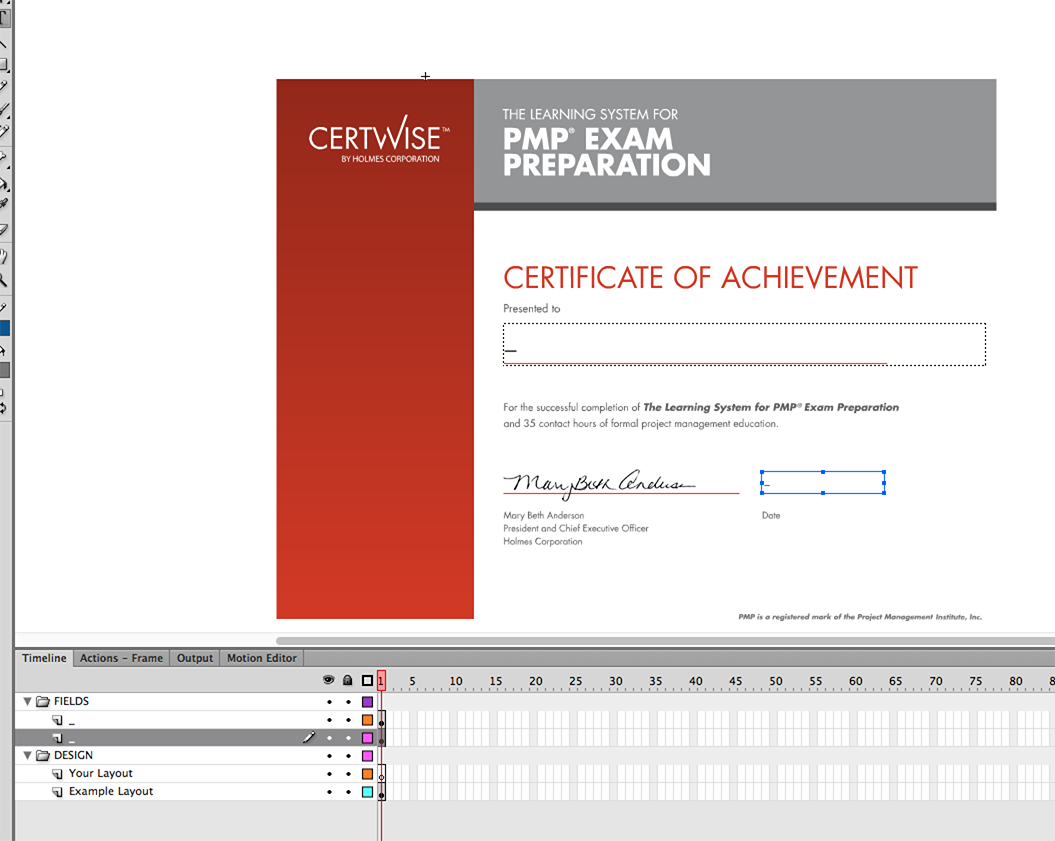
Task: Open the Motion Editor tab
Action: (x=261, y=658)
